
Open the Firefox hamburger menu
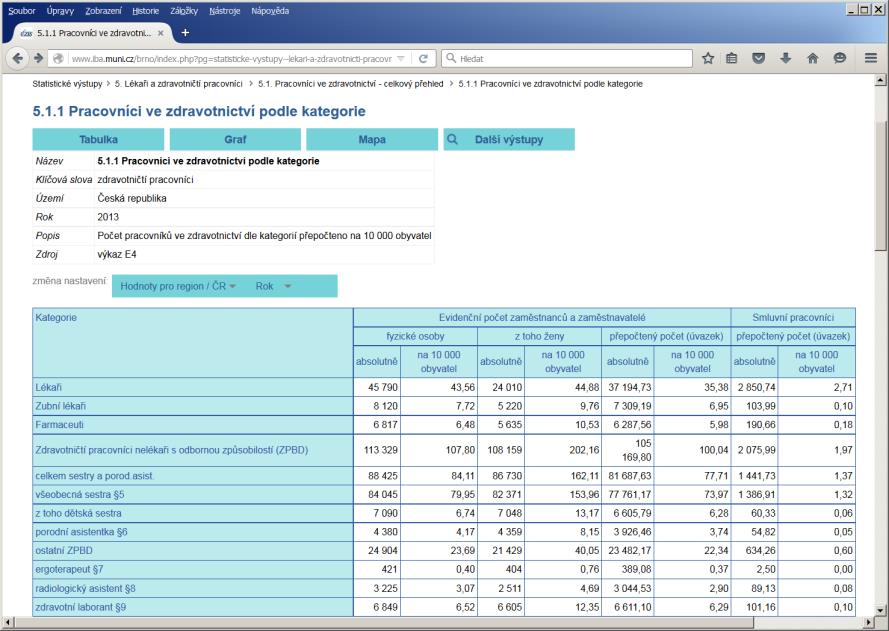click(x=871, y=58)
